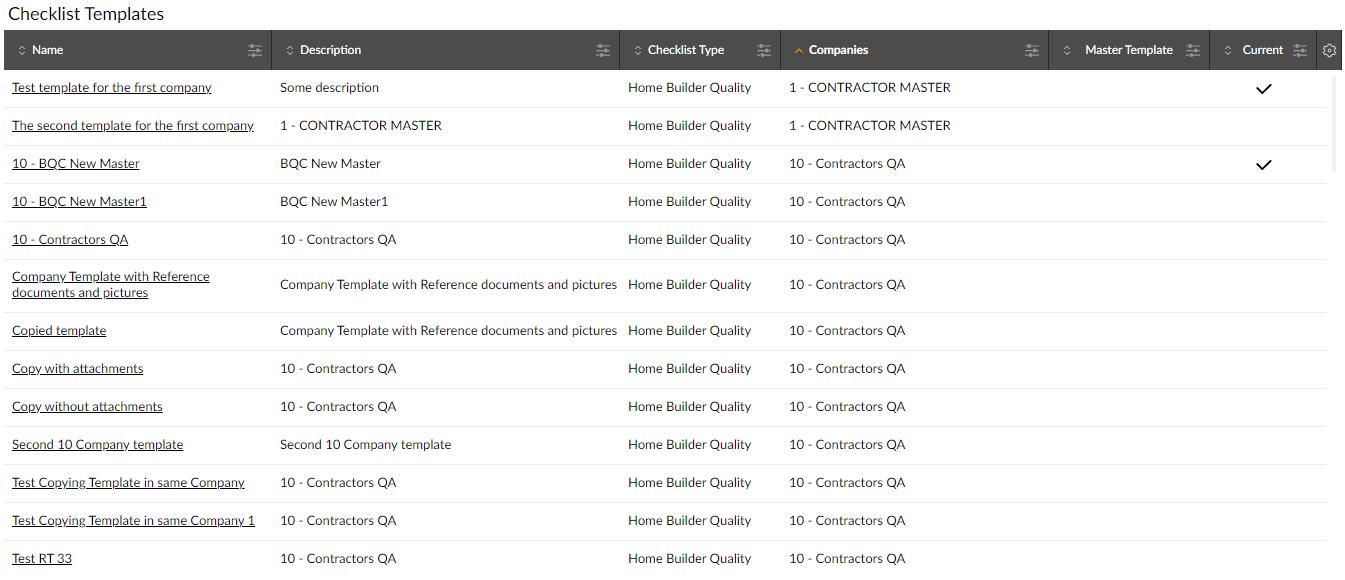Toggle Current checkmark for first company template
The height and width of the screenshot is (580, 1345).
(x=1264, y=88)
